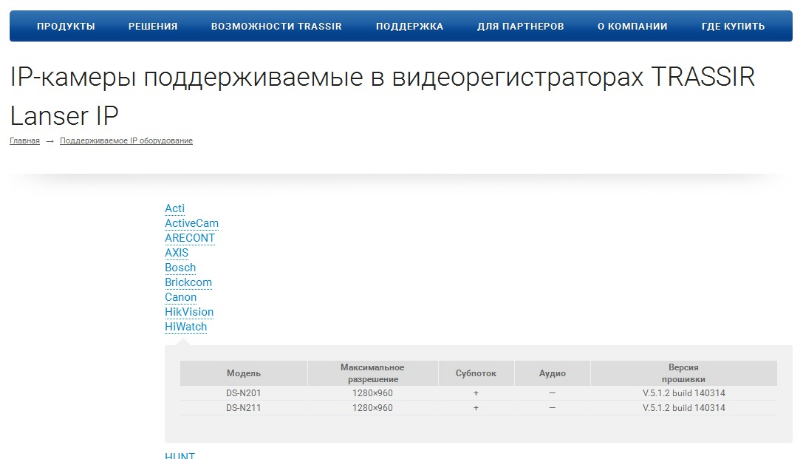This screenshot has height=459, width=800.
Task: Click ГДЕ КУПИТЬ in navigation
Action: pos(733,27)
